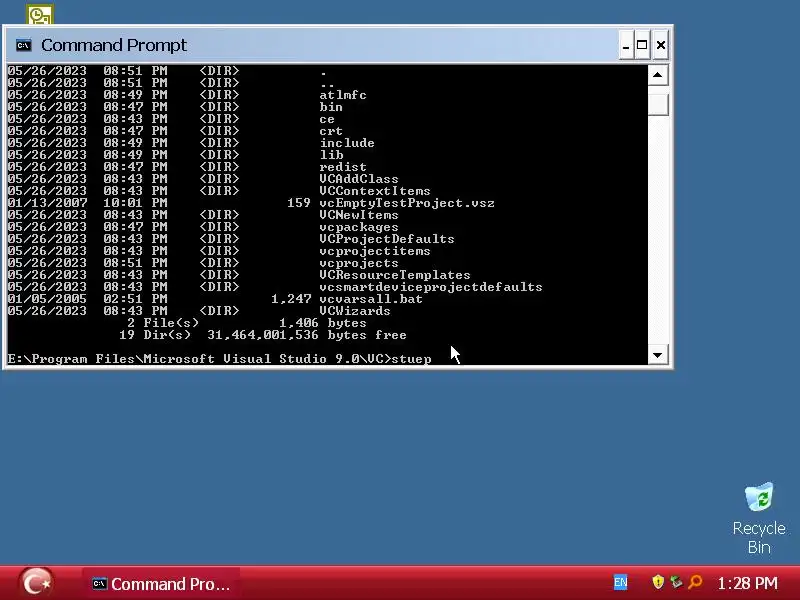This screenshot has width=800, height=600.
Task: Click the file size '1,247' value
Action: [291, 299]
